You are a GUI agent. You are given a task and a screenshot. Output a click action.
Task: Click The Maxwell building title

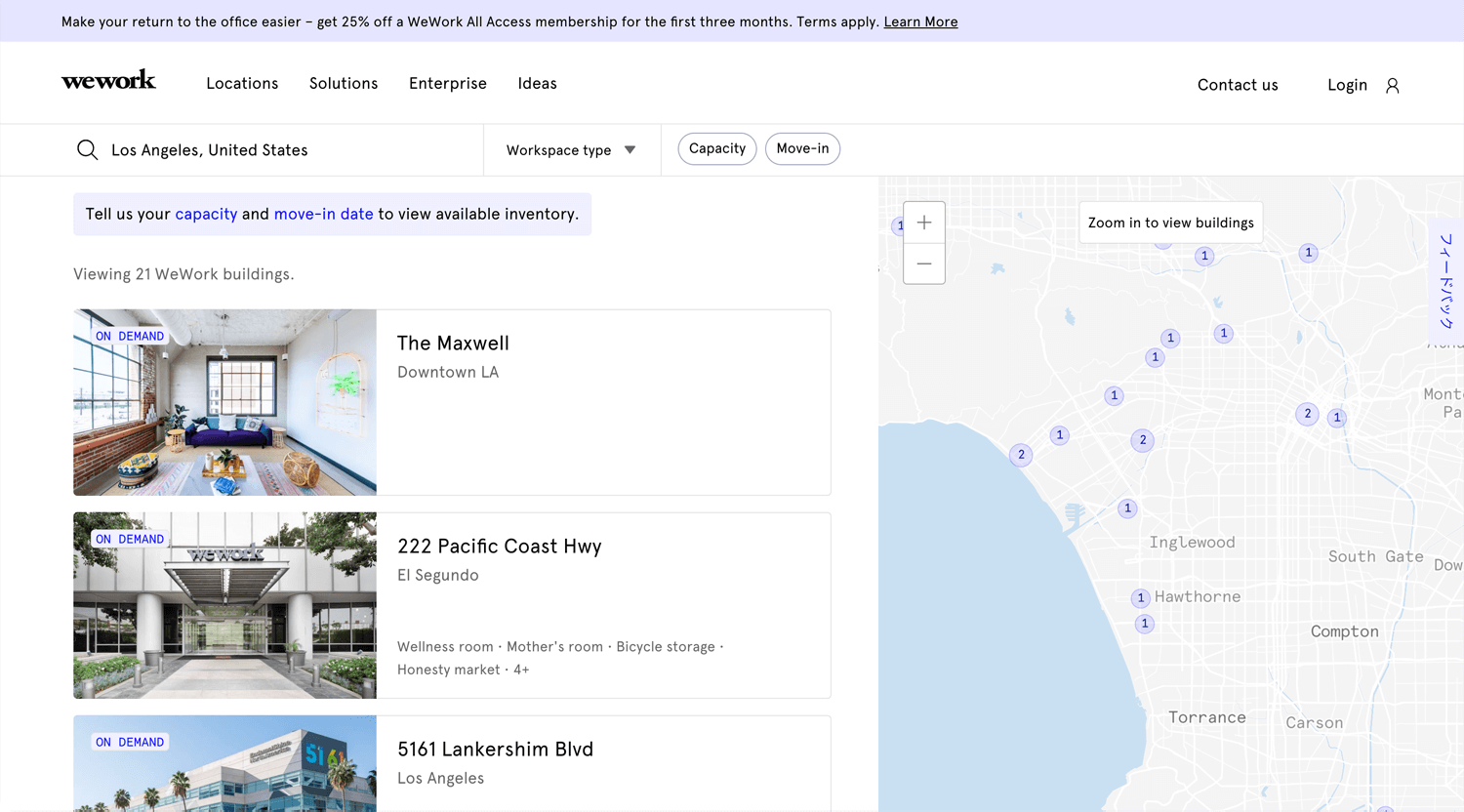453,344
